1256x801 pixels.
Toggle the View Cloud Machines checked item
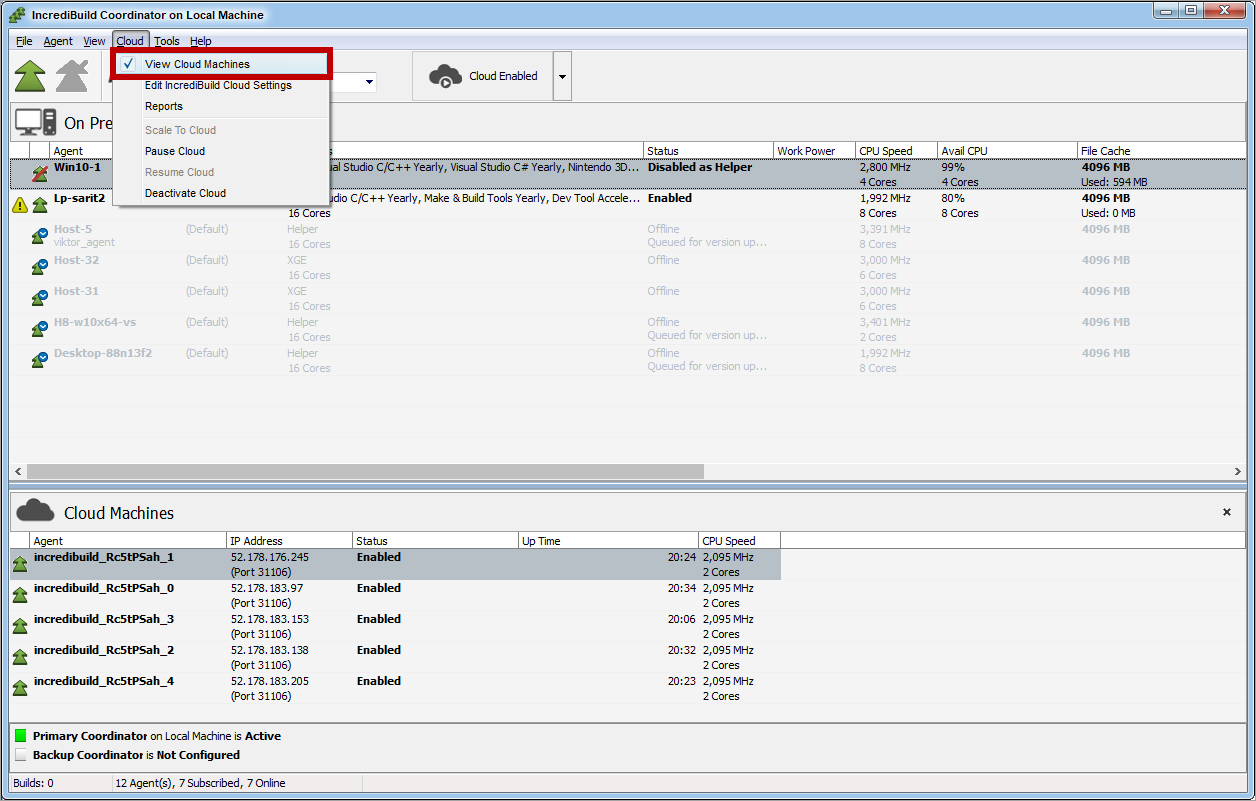coord(223,64)
